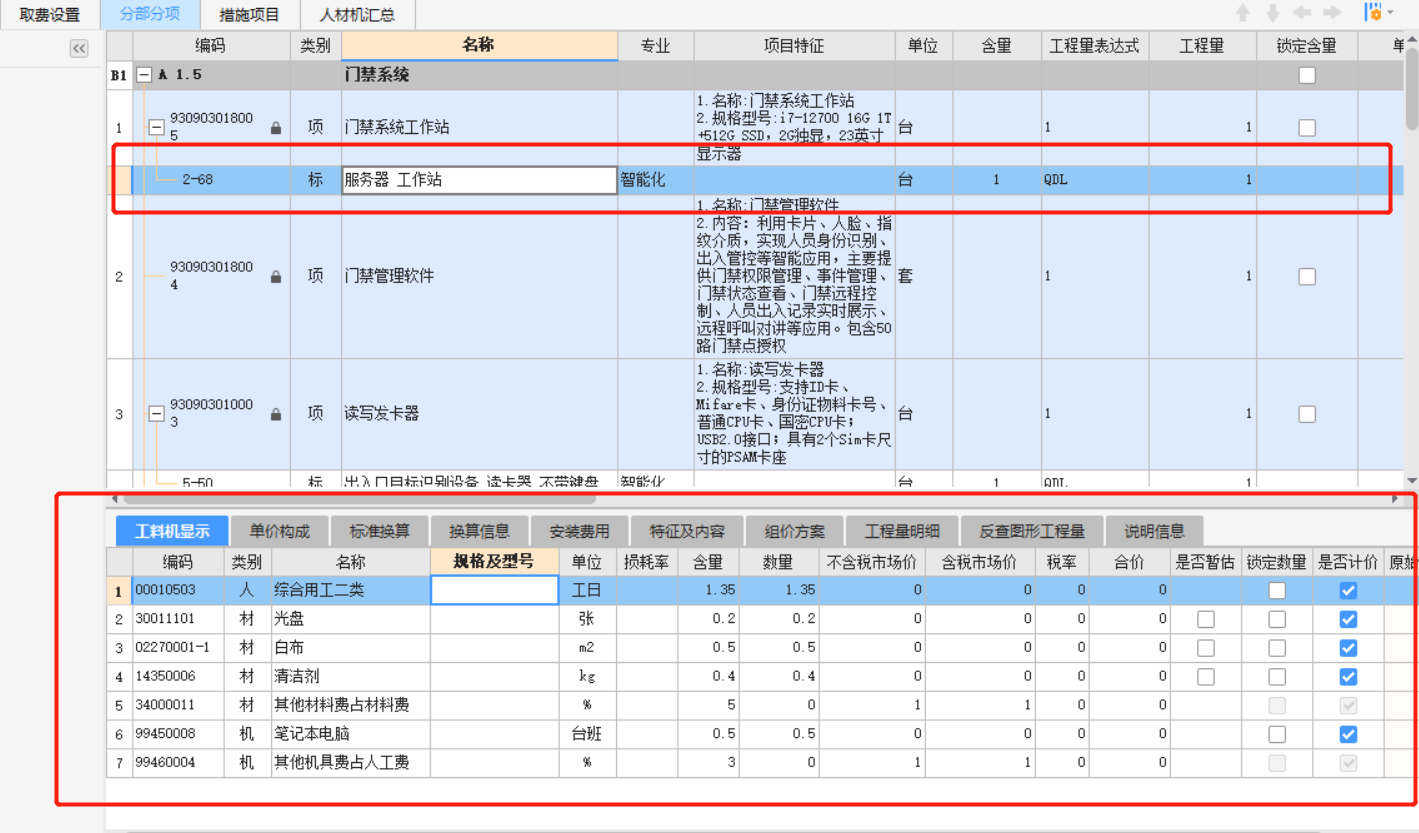Toggle 是否暂估 checkbox for 白布
The image size is (1419, 833).
pyautogui.click(x=1206, y=648)
